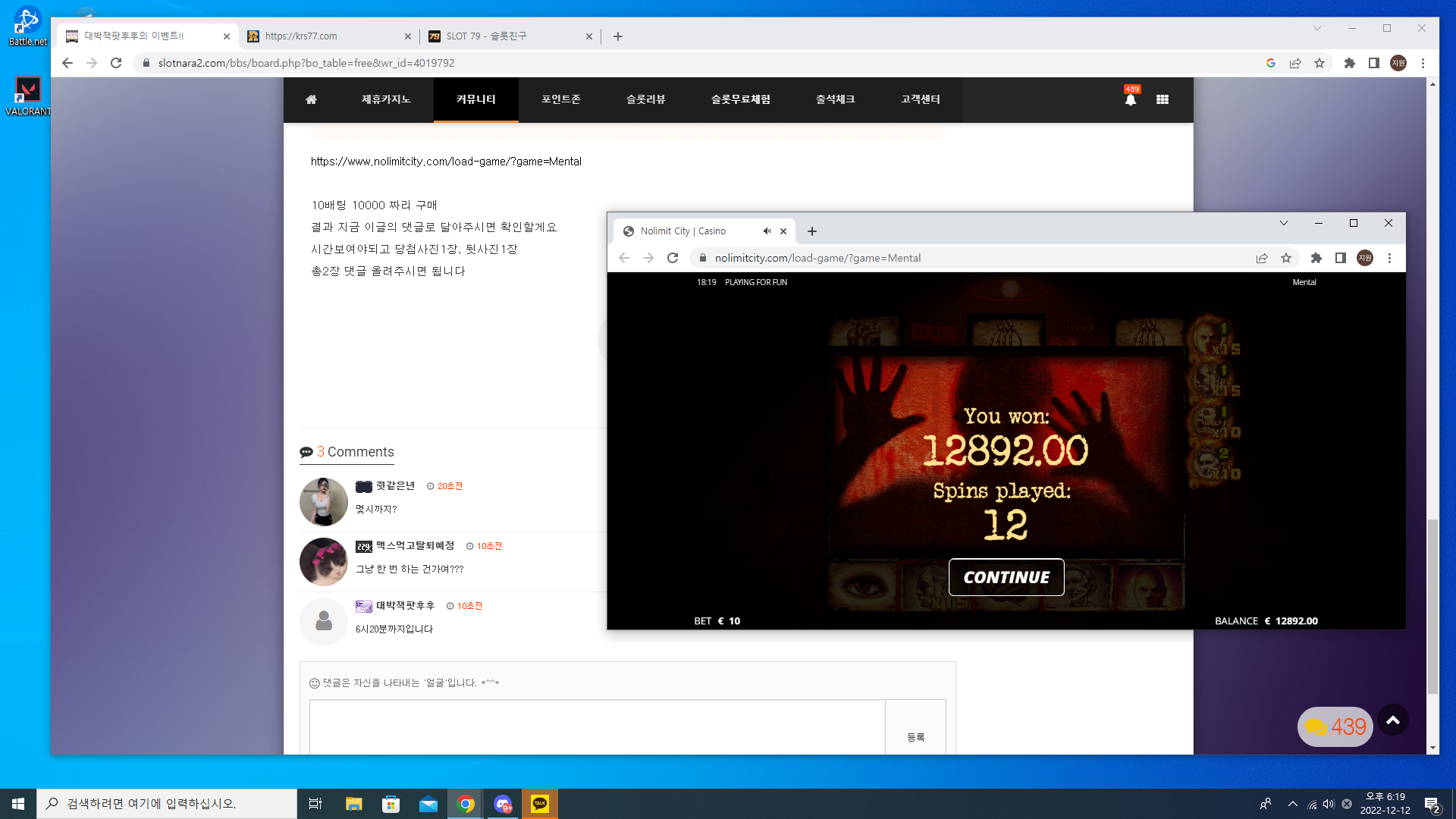Open KakaoTalk from the taskbar
The image size is (1456, 819).
(x=540, y=804)
